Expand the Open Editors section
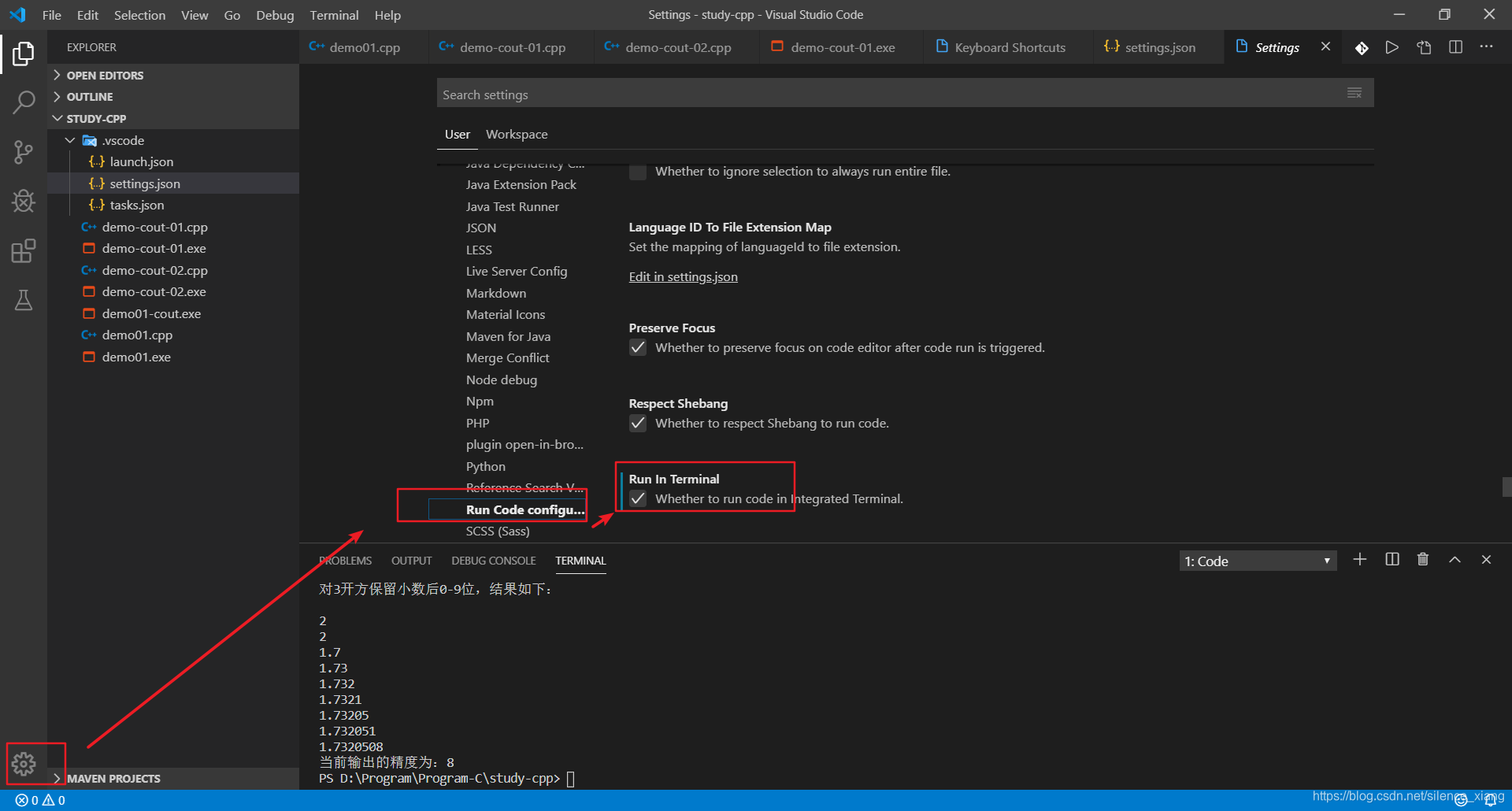The width and height of the screenshot is (1512, 811). click(173, 76)
